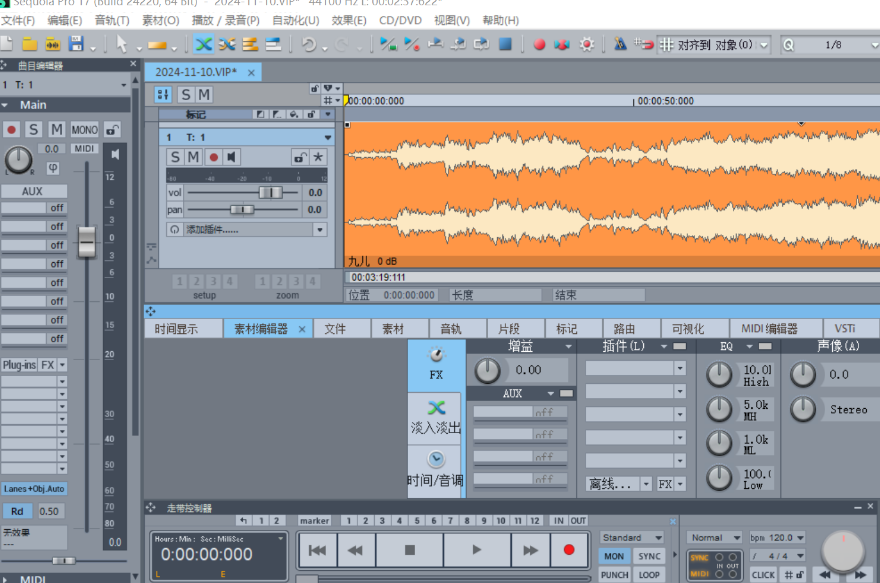This screenshot has width=880, height=583.
Task: Toggle the MON monitoring button
Action: [x=613, y=556]
